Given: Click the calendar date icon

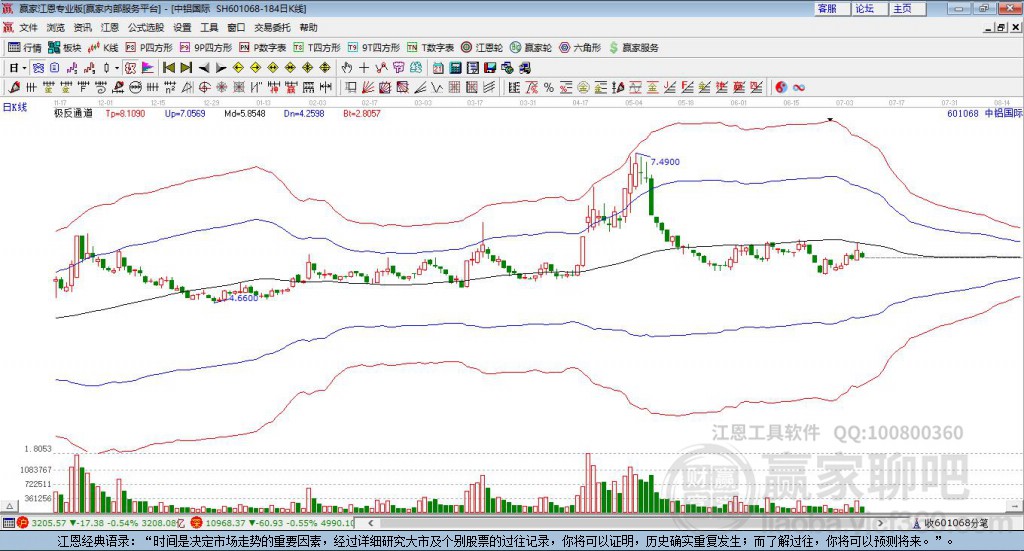Looking at the screenshot, I should coord(438,68).
